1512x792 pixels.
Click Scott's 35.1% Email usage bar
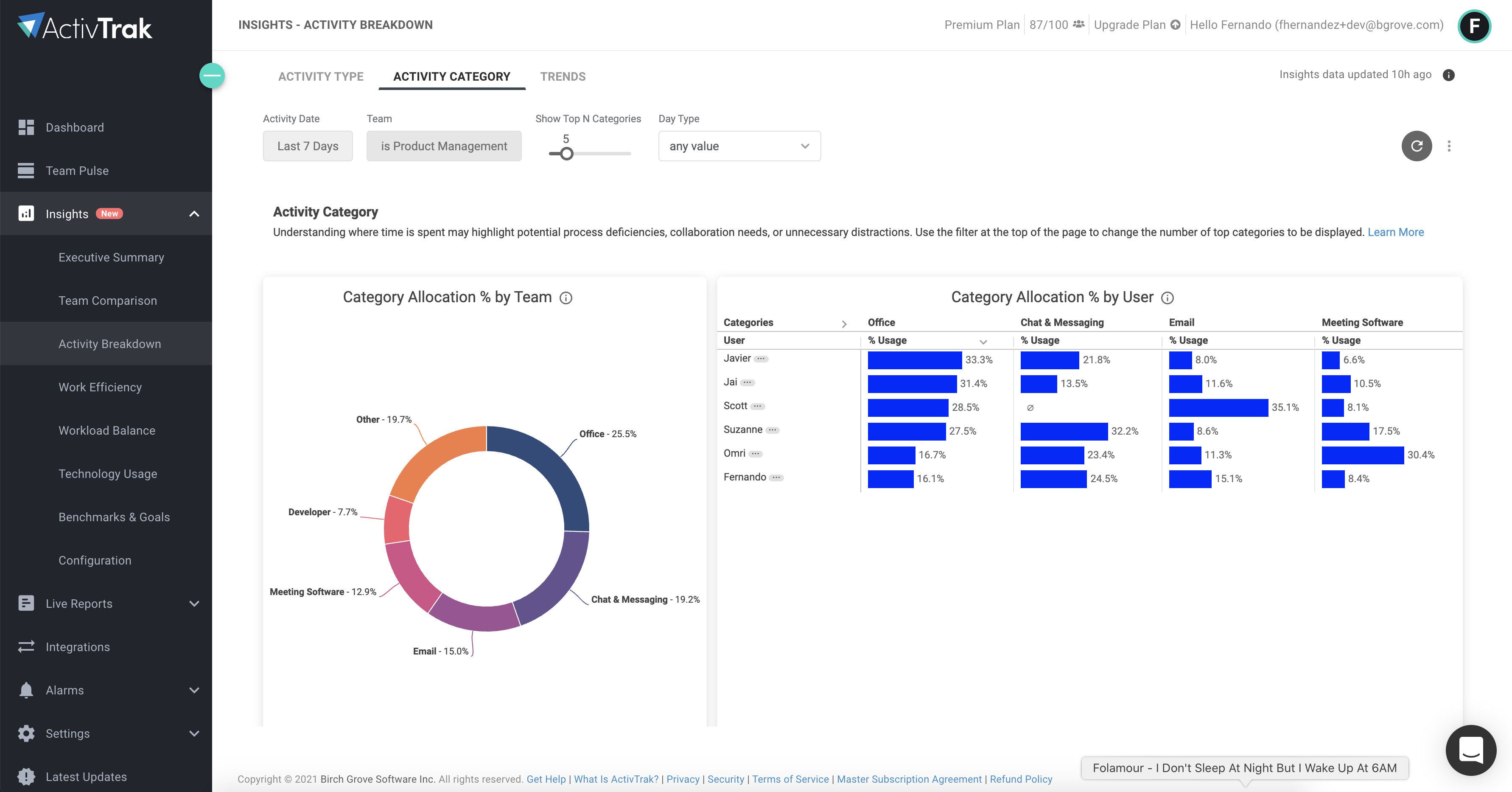tap(1218, 407)
